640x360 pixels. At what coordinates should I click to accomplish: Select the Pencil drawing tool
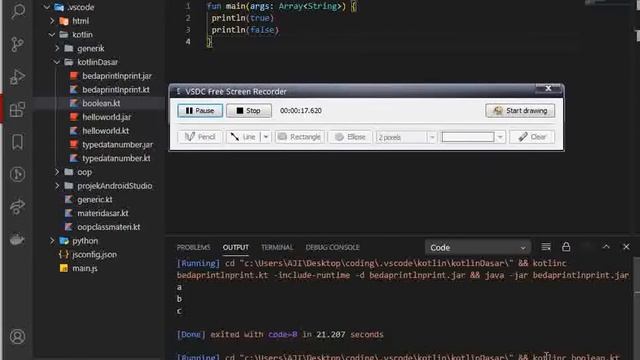(200, 137)
